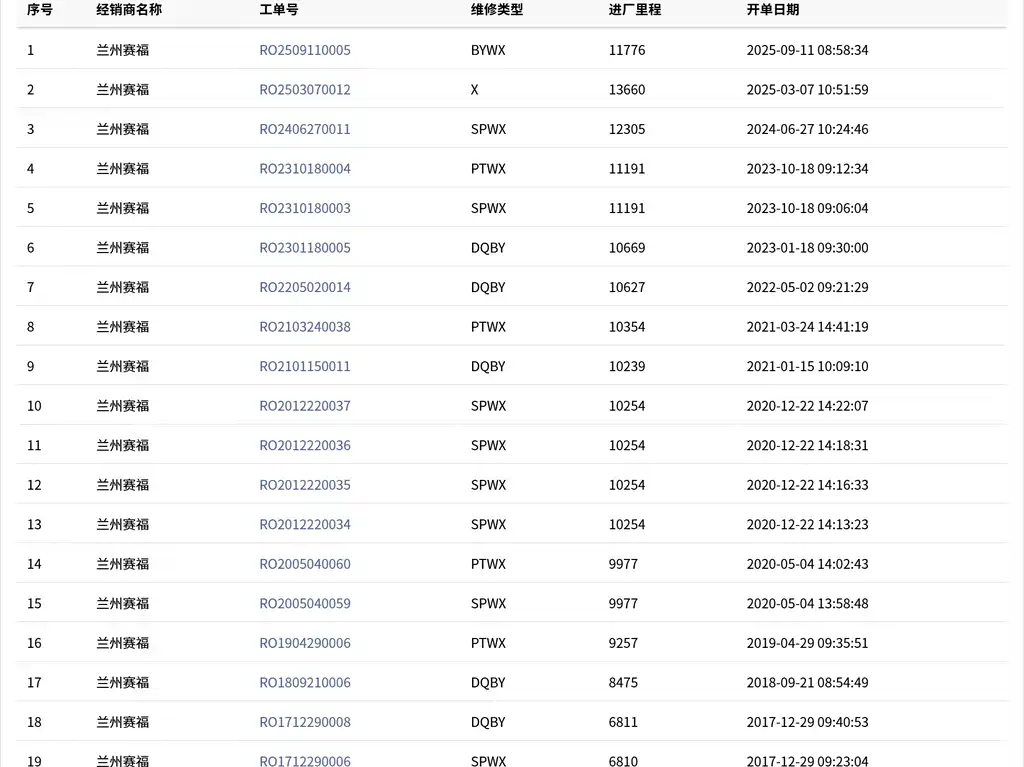Select mileage value 8475
Viewport: 1024px width, 767px height.
tap(623, 683)
